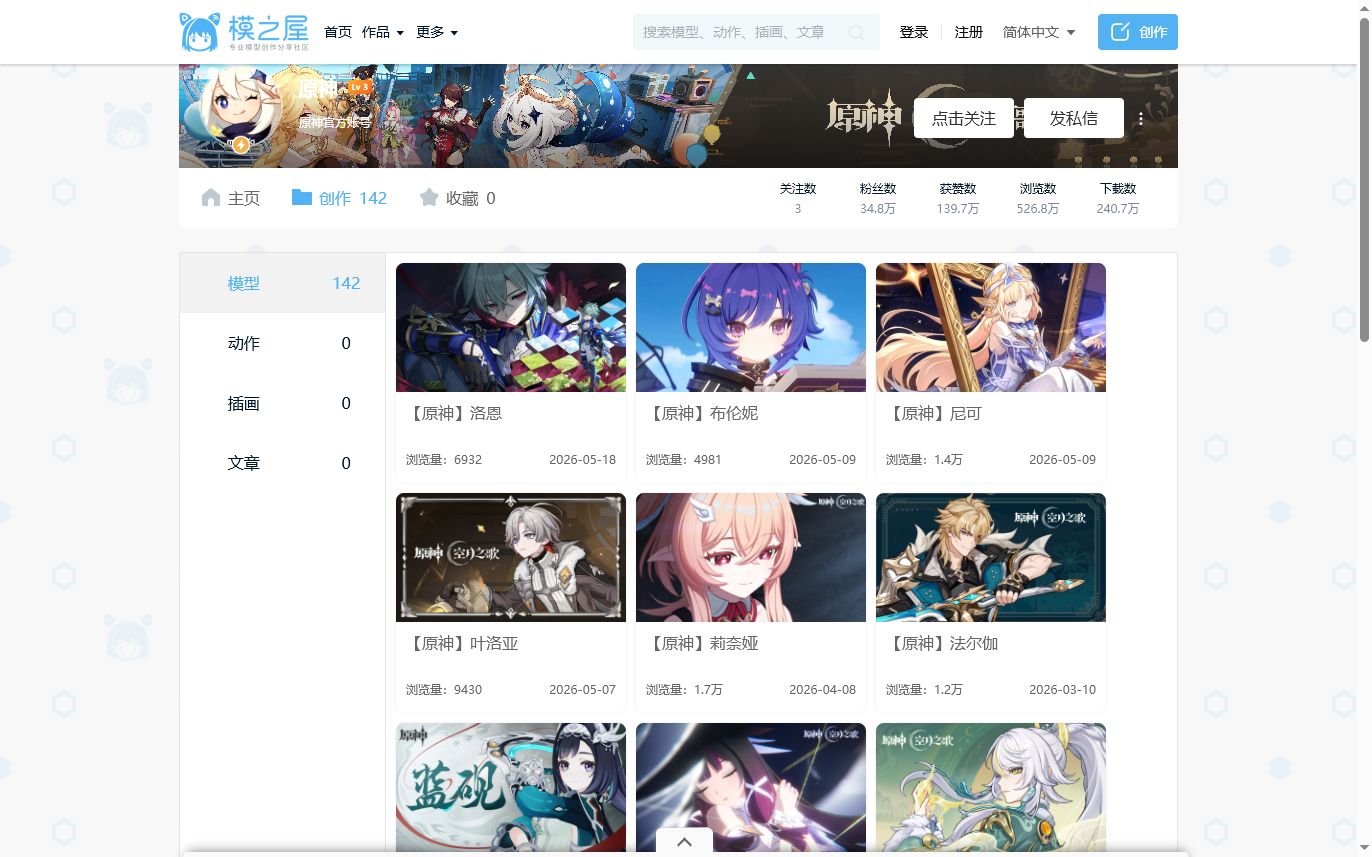Image resolution: width=1372 pixels, height=857 pixels.
Task: Click the date 2026-05-18
Action: pos(582,460)
